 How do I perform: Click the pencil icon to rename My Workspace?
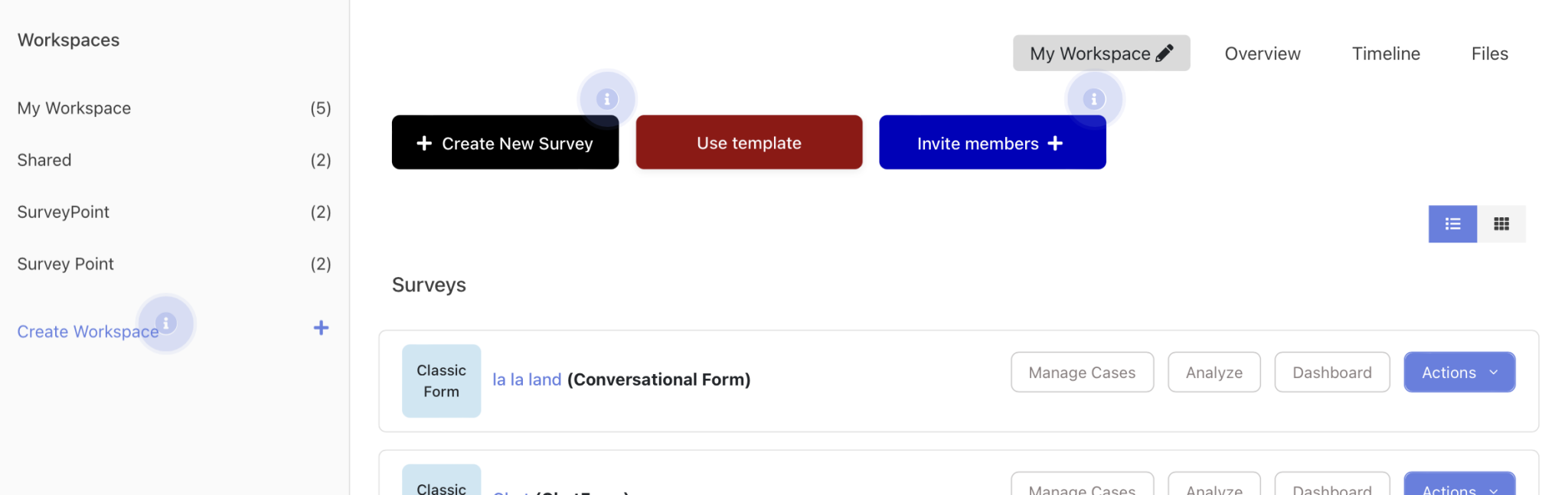pos(1165,53)
